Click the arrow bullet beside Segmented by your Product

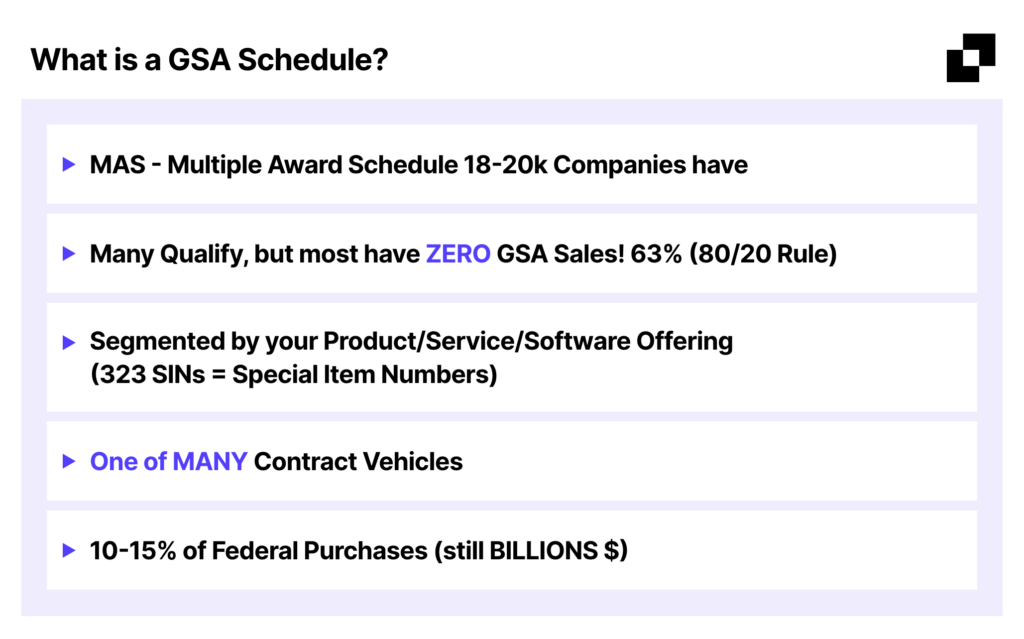coord(69,342)
